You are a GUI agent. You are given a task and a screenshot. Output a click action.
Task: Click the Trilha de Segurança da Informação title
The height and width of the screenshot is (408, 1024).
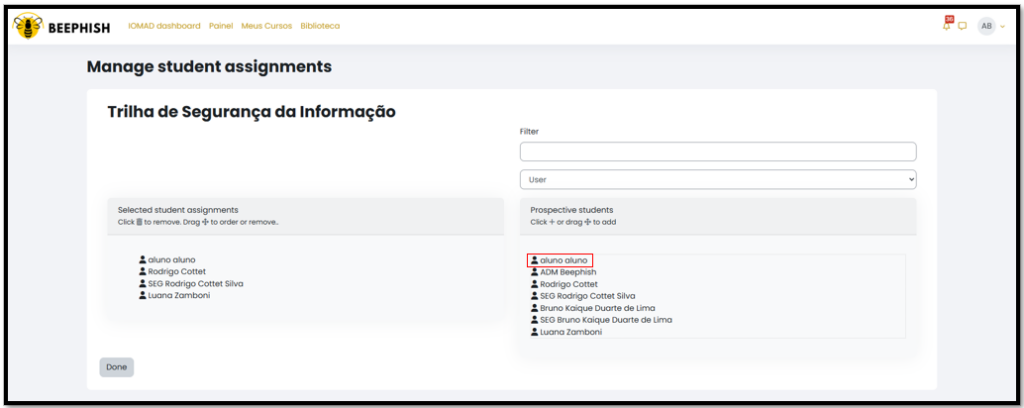coord(251,112)
